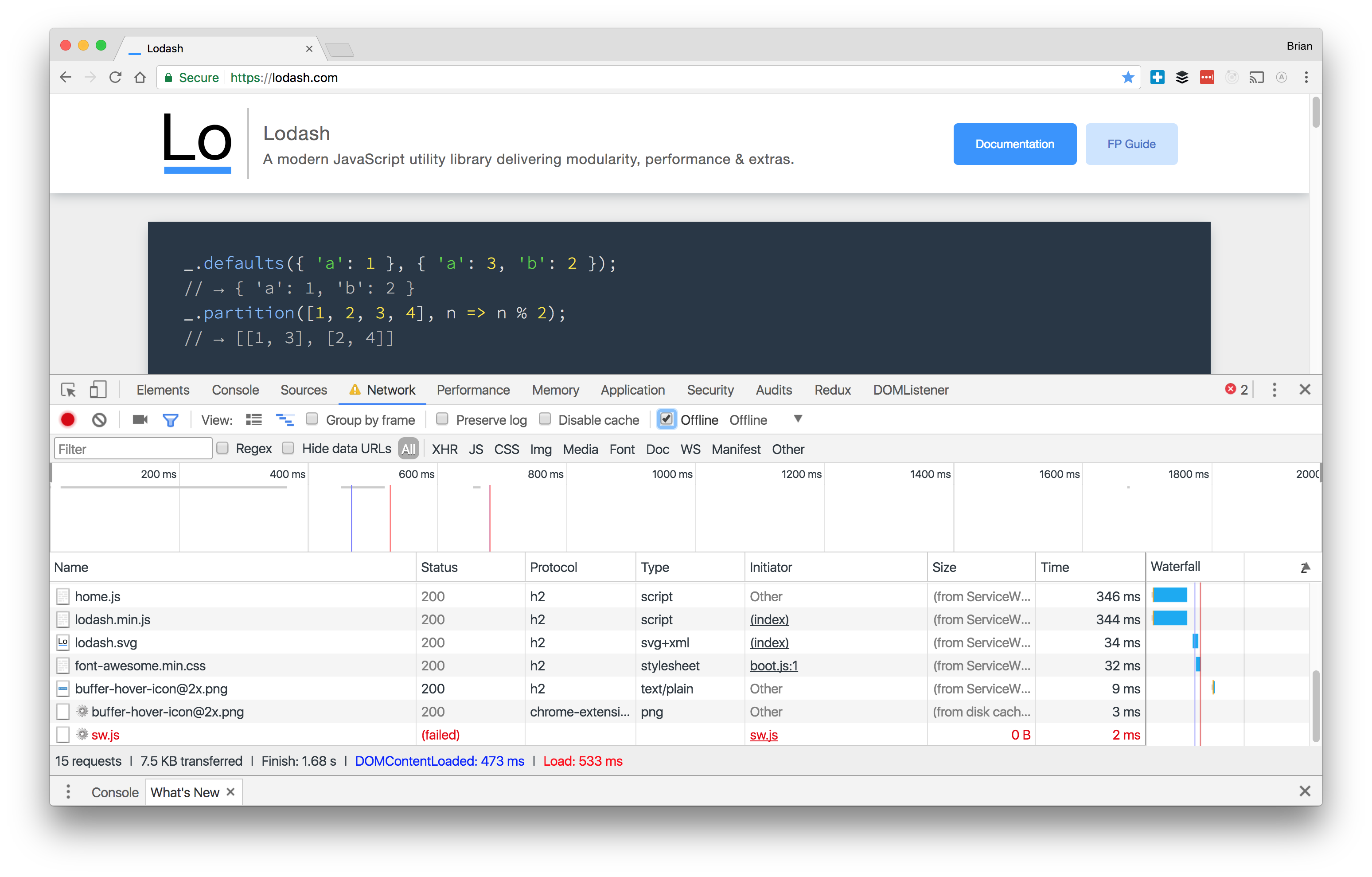The width and height of the screenshot is (1372, 877).
Task: Clear the network log with the clear icon
Action: coord(99,420)
